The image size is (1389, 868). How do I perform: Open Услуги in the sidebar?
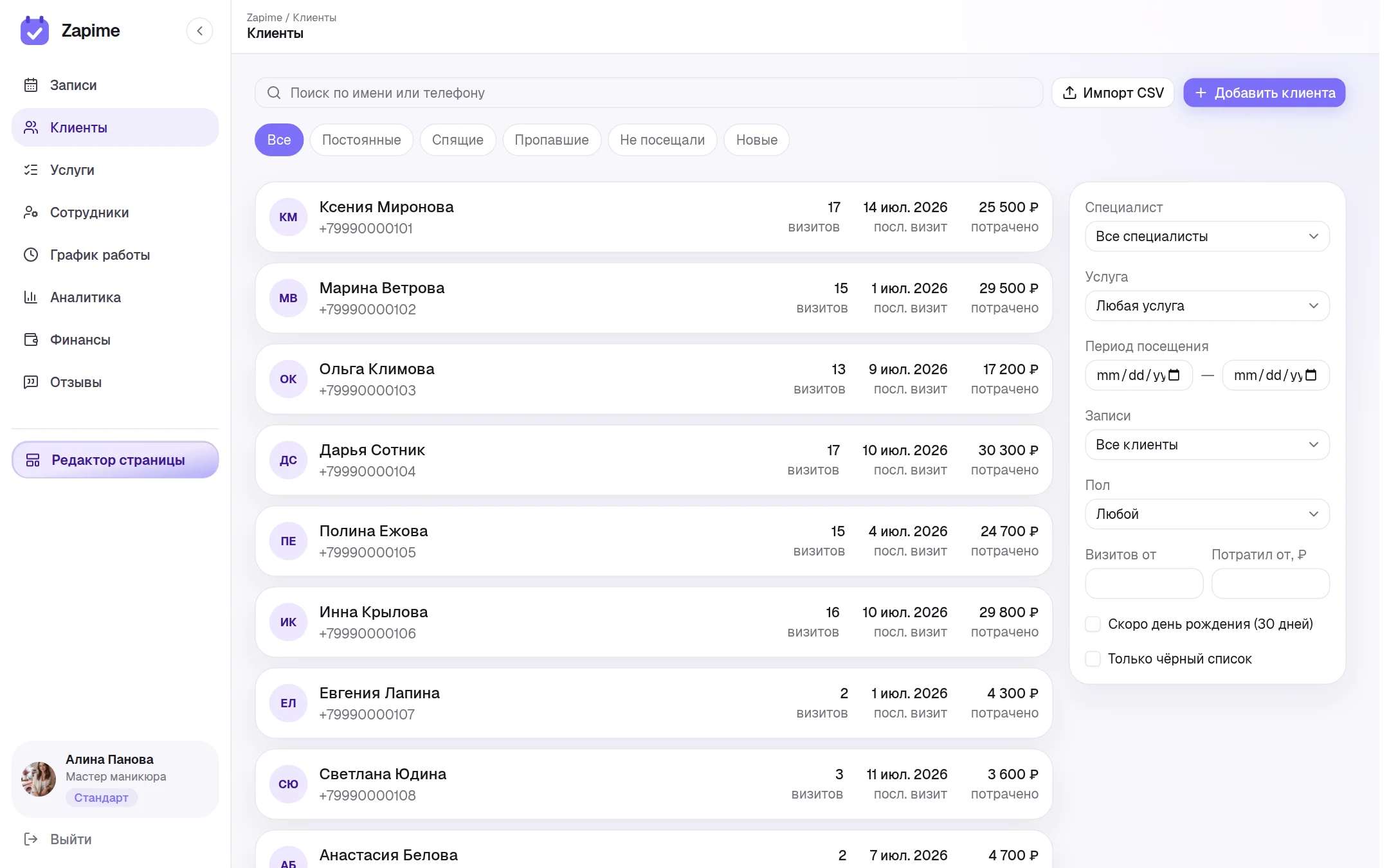coord(115,170)
